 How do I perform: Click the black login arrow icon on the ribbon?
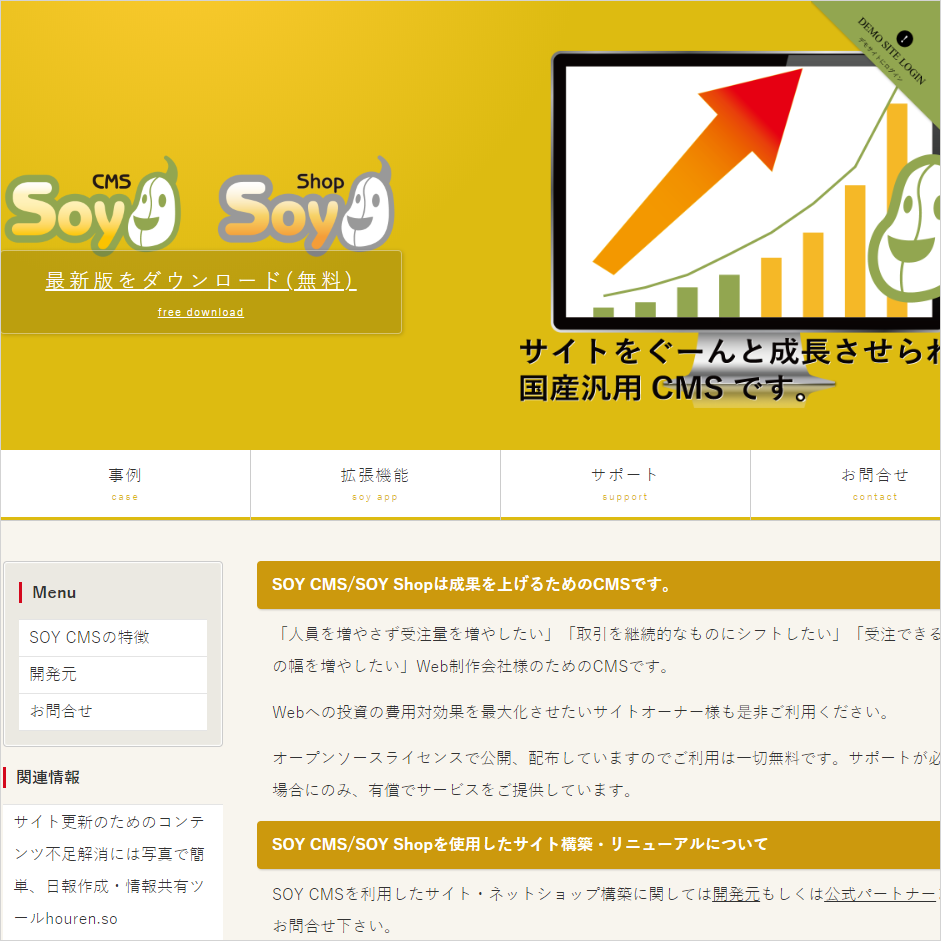point(906,36)
